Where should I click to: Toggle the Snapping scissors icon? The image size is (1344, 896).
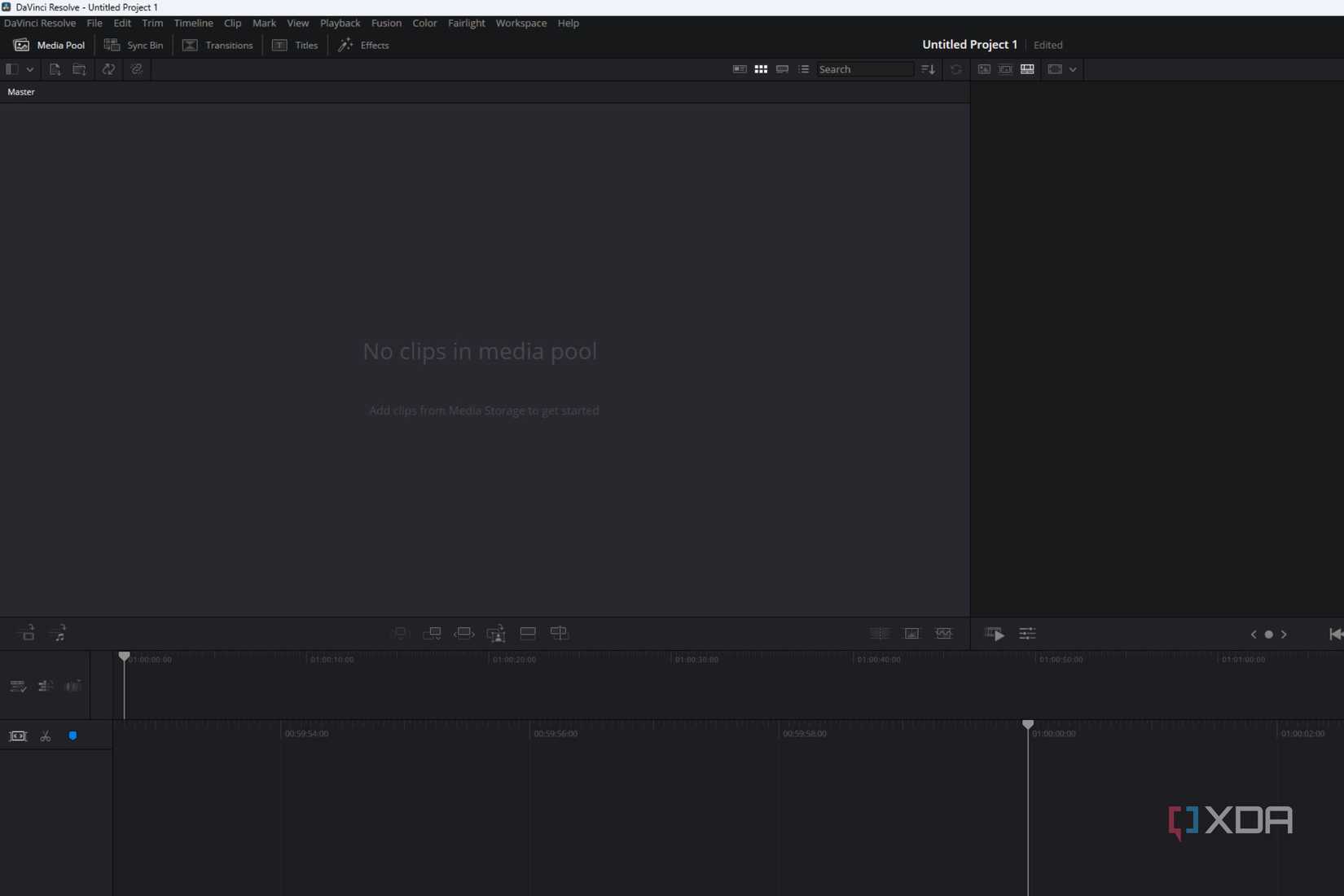tap(46, 736)
